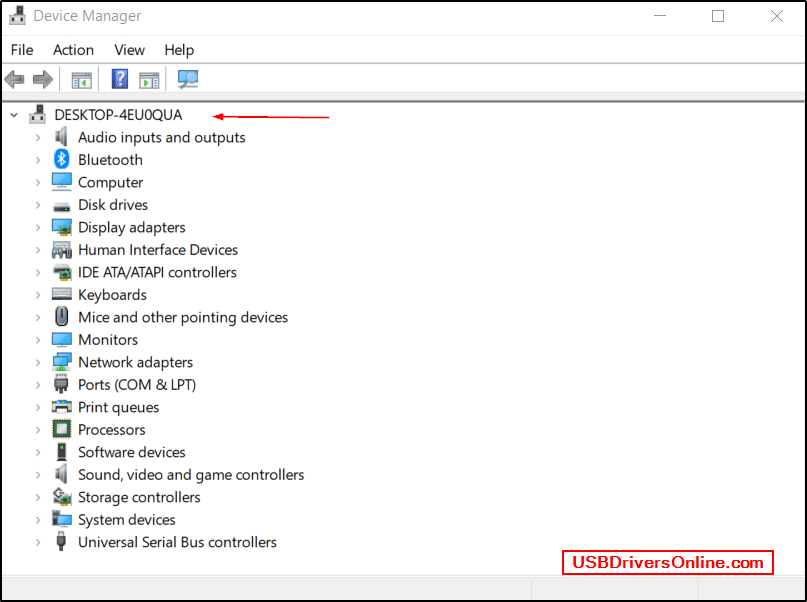807x602 pixels.
Task: Select the Display adapters icon
Action: click(x=62, y=227)
